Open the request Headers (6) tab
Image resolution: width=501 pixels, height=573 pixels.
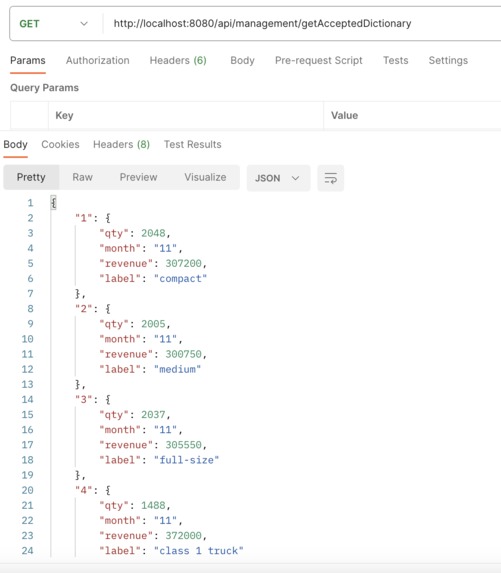(x=178, y=60)
